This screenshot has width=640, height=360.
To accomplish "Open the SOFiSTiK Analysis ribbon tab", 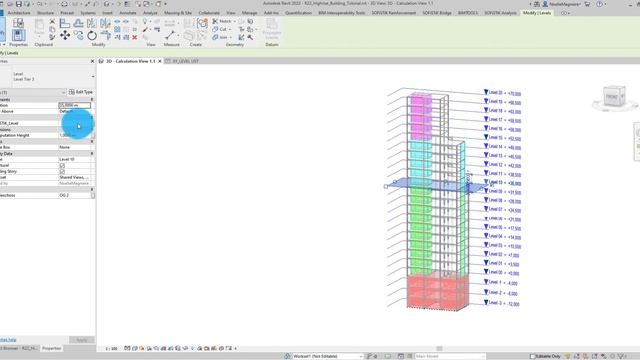I will click(x=500, y=13).
